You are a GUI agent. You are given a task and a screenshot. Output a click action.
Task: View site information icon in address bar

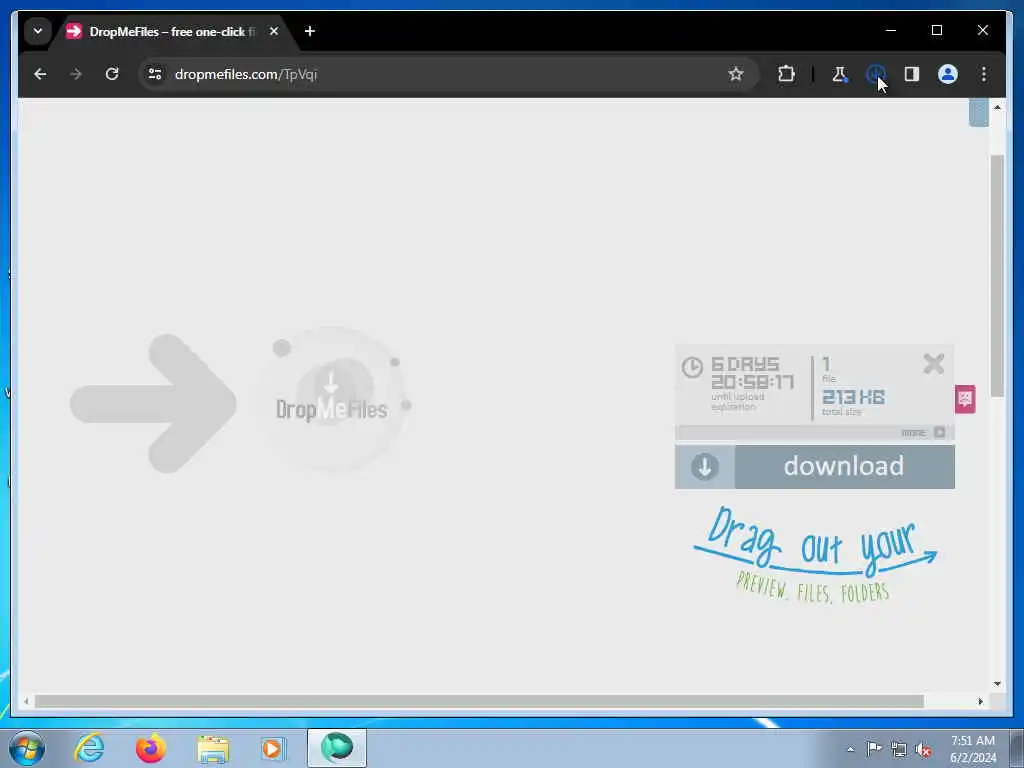pyautogui.click(x=155, y=74)
